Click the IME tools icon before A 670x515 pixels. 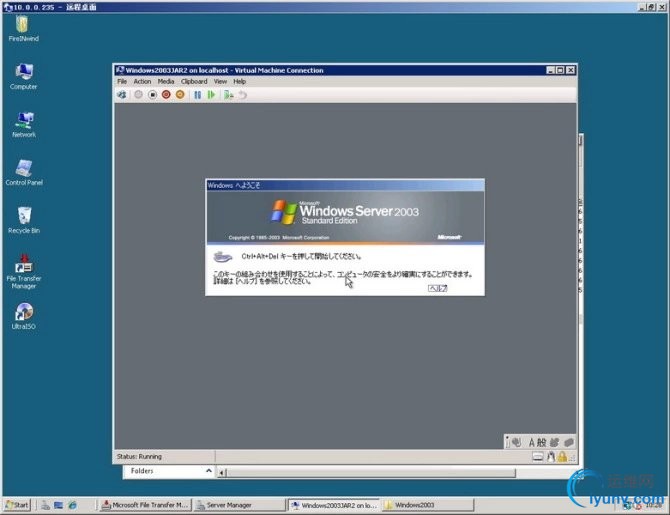tap(517, 443)
